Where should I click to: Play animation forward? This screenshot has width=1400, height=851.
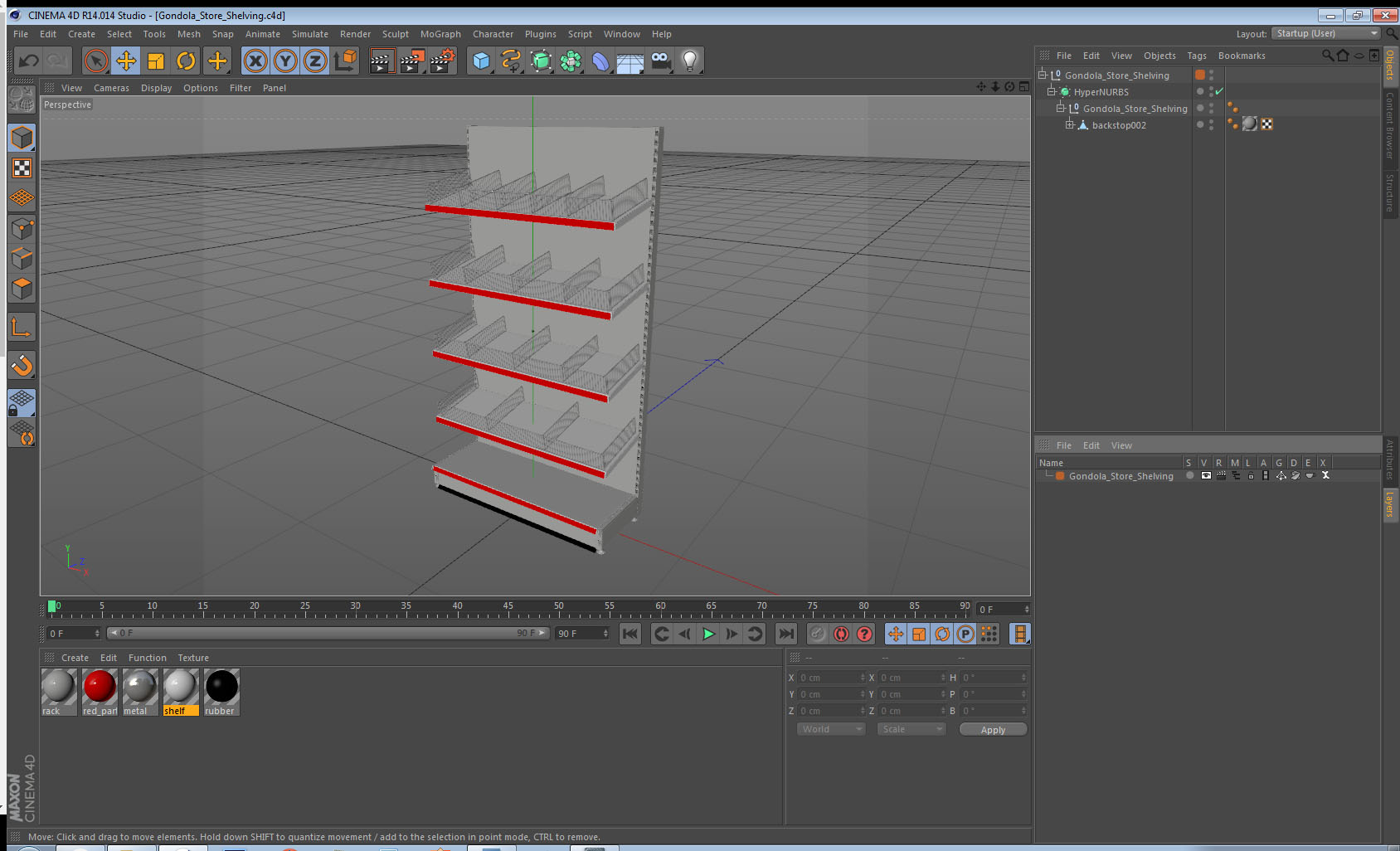708,635
